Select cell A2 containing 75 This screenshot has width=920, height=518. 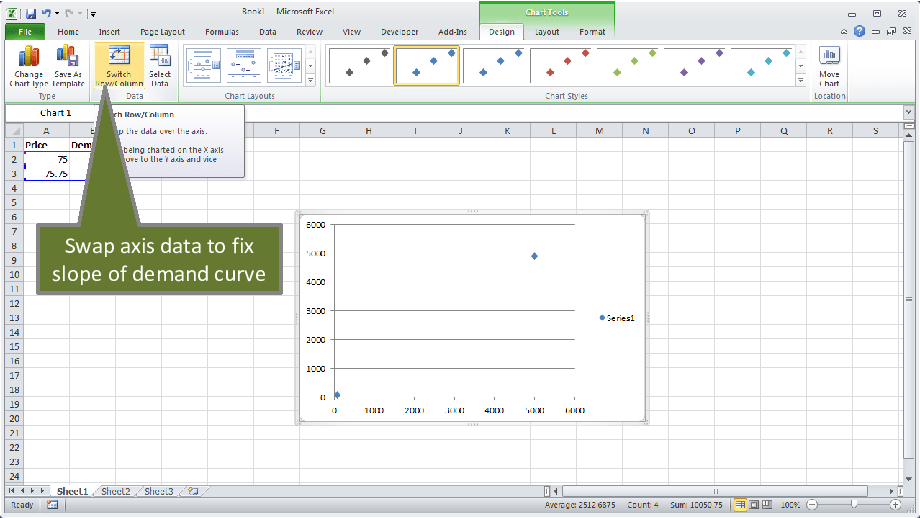click(x=46, y=159)
